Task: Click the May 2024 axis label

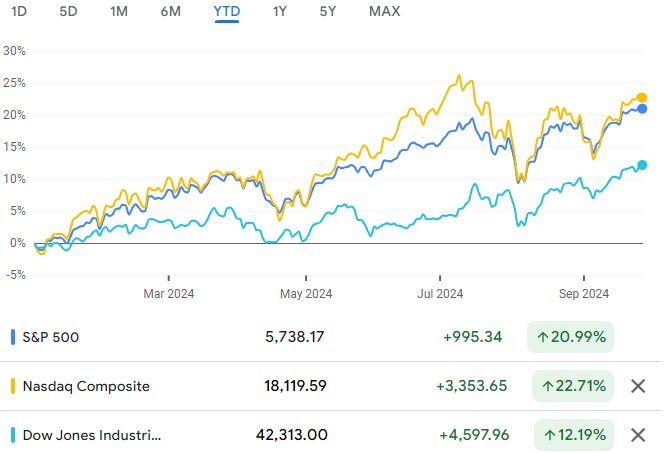Action: click(306, 294)
